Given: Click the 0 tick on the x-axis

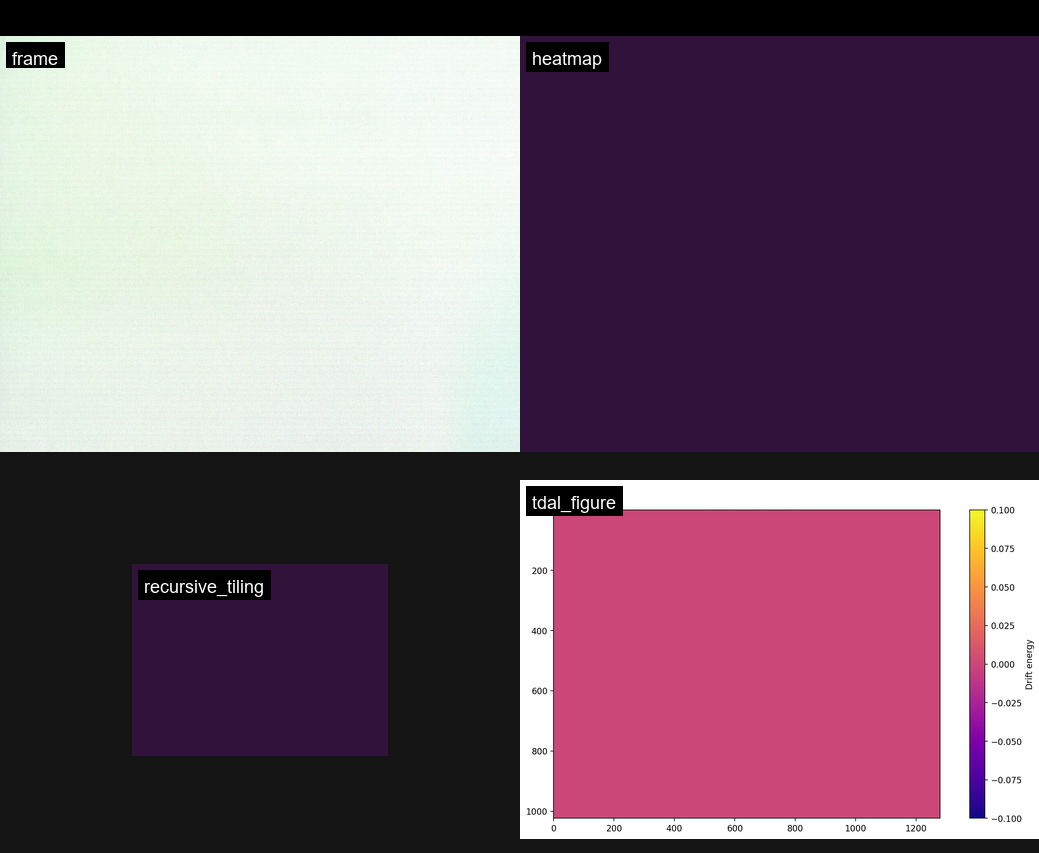Looking at the screenshot, I should (x=554, y=828).
